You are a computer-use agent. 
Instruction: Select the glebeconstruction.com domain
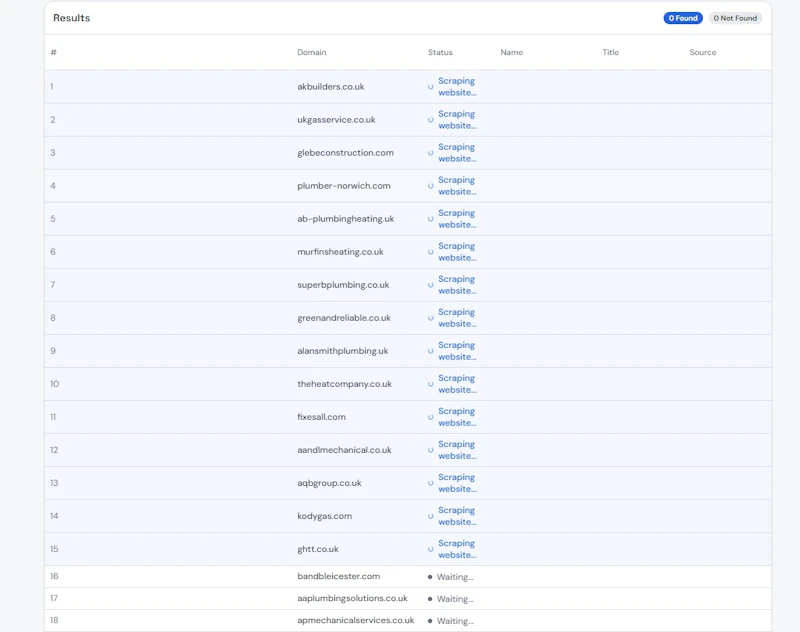coord(345,153)
